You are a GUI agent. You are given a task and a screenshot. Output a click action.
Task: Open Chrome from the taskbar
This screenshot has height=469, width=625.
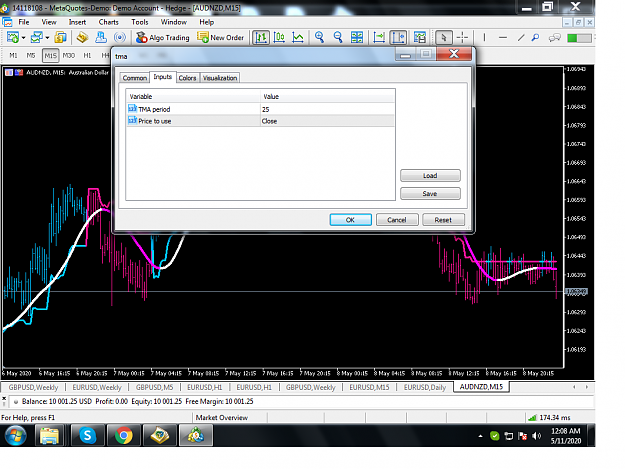(x=124, y=436)
